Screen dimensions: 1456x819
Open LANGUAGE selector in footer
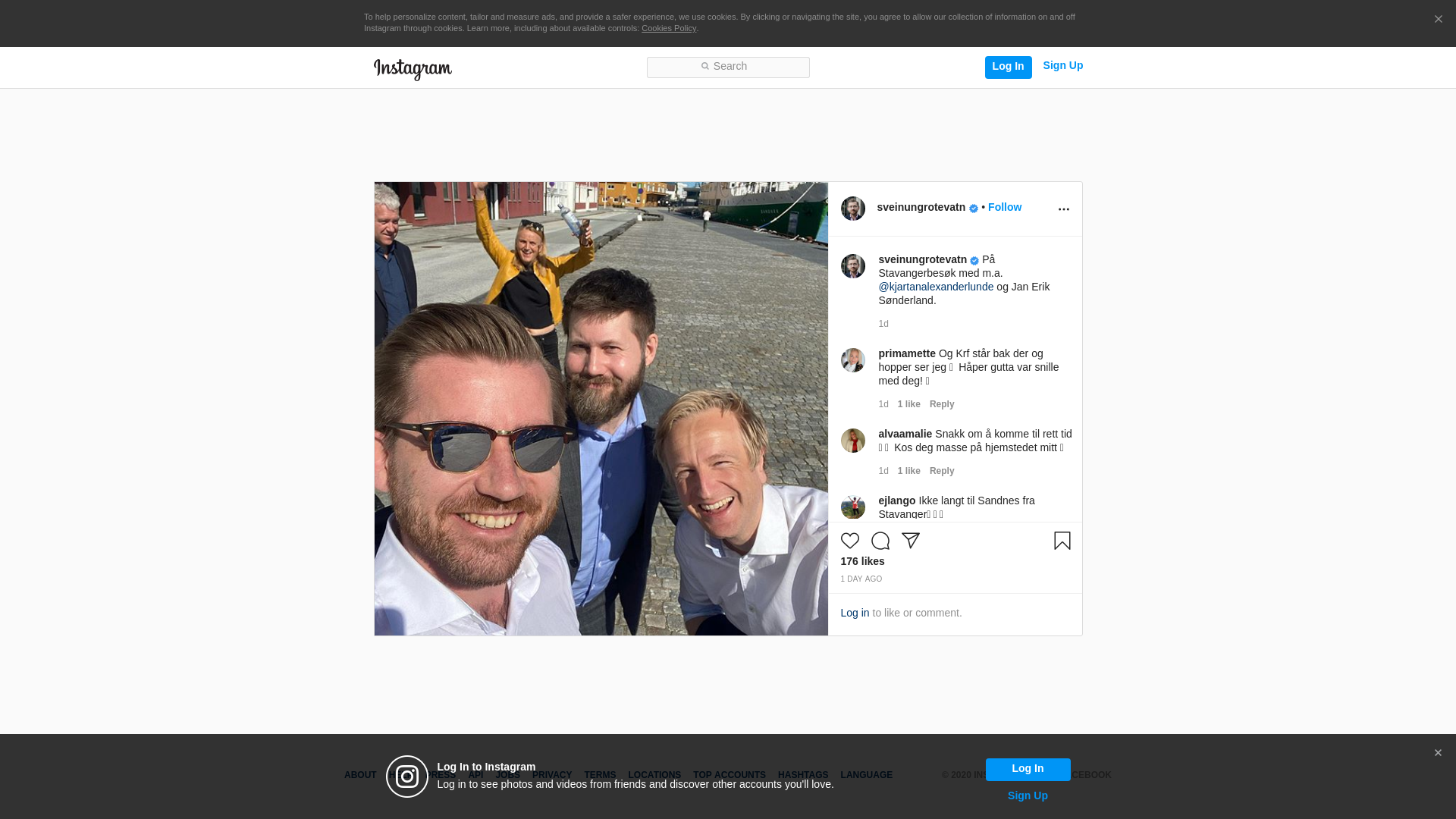tap(866, 775)
